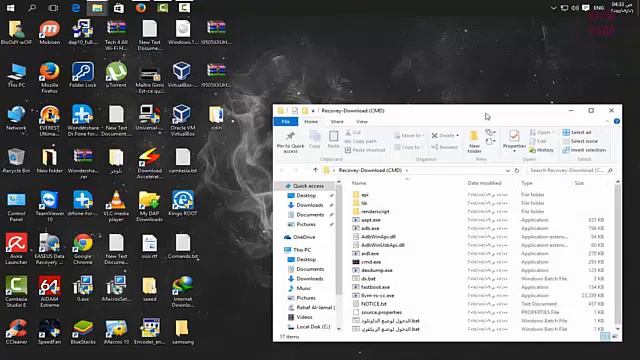Screen dimensions: 640x360
Task: Click the navigation pane scrollbar
Action: click(338, 241)
